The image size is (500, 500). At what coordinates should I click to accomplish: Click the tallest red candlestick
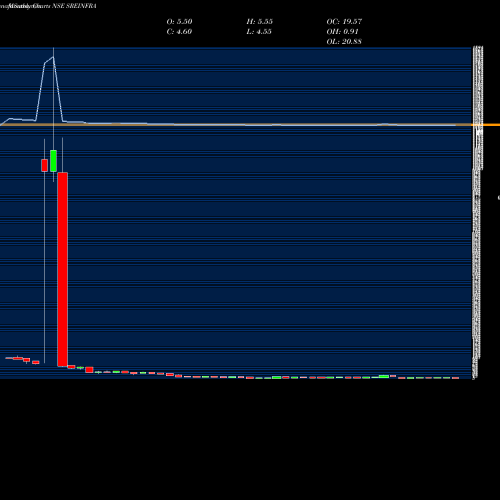pyautogui.click(x=62, y=269)
